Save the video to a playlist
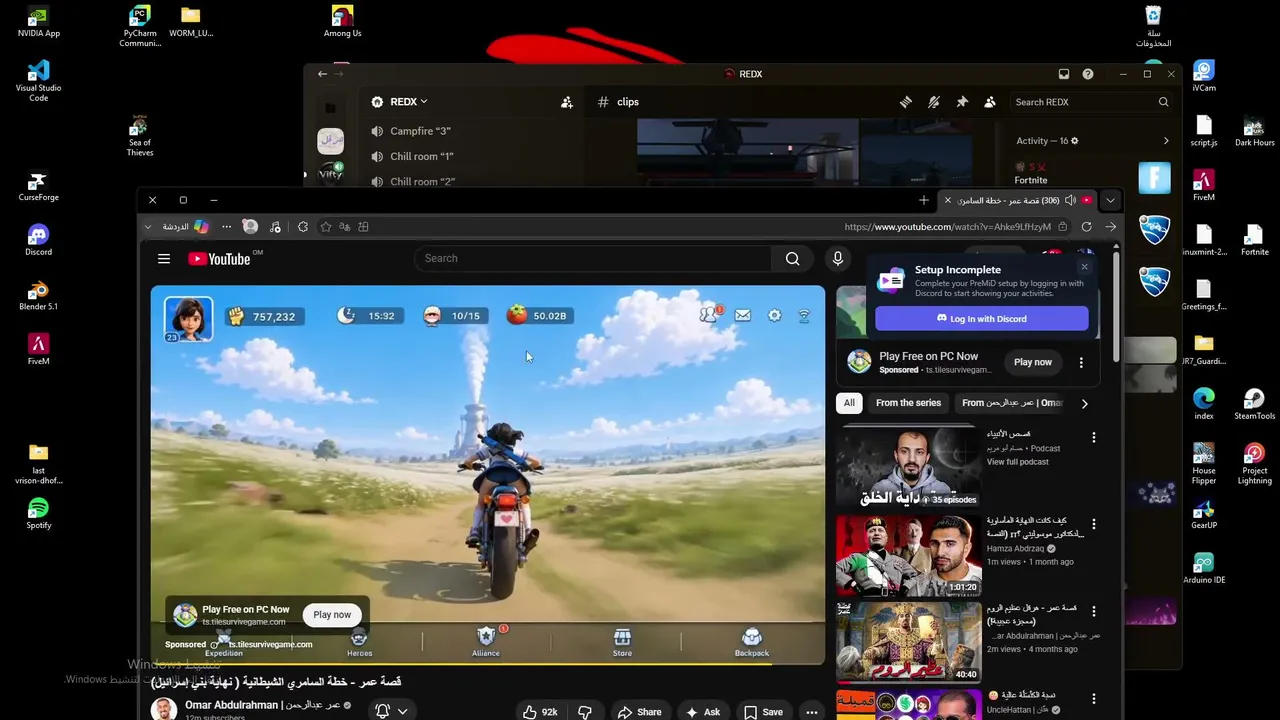 pos(763,712)
